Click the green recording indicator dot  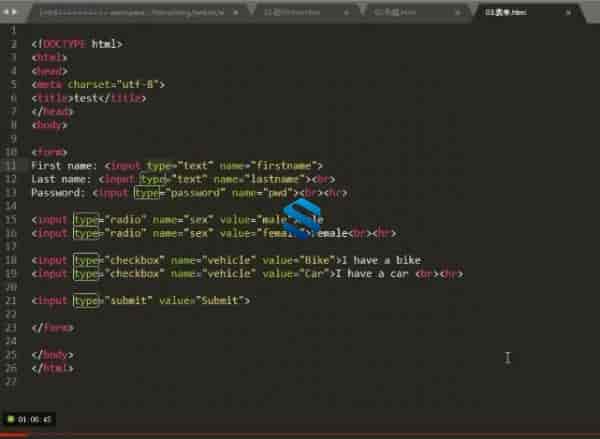point(10,419)
